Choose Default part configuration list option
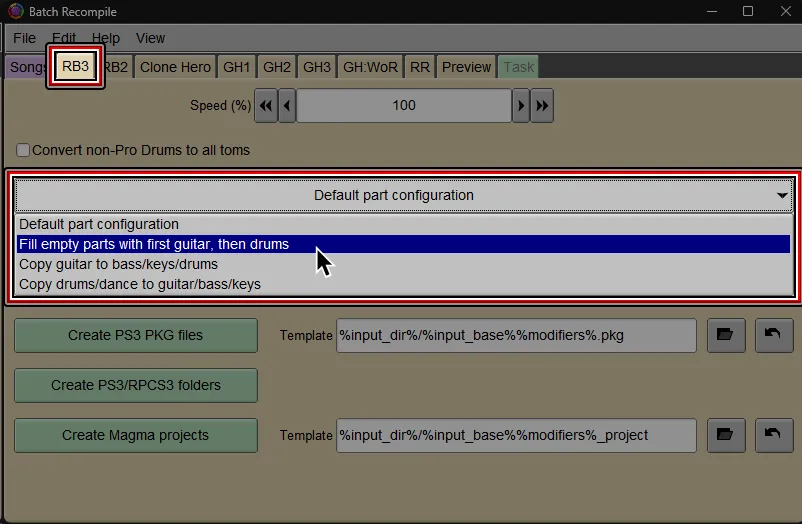Viewport: 802px width, 524px height. coord(403,224)
